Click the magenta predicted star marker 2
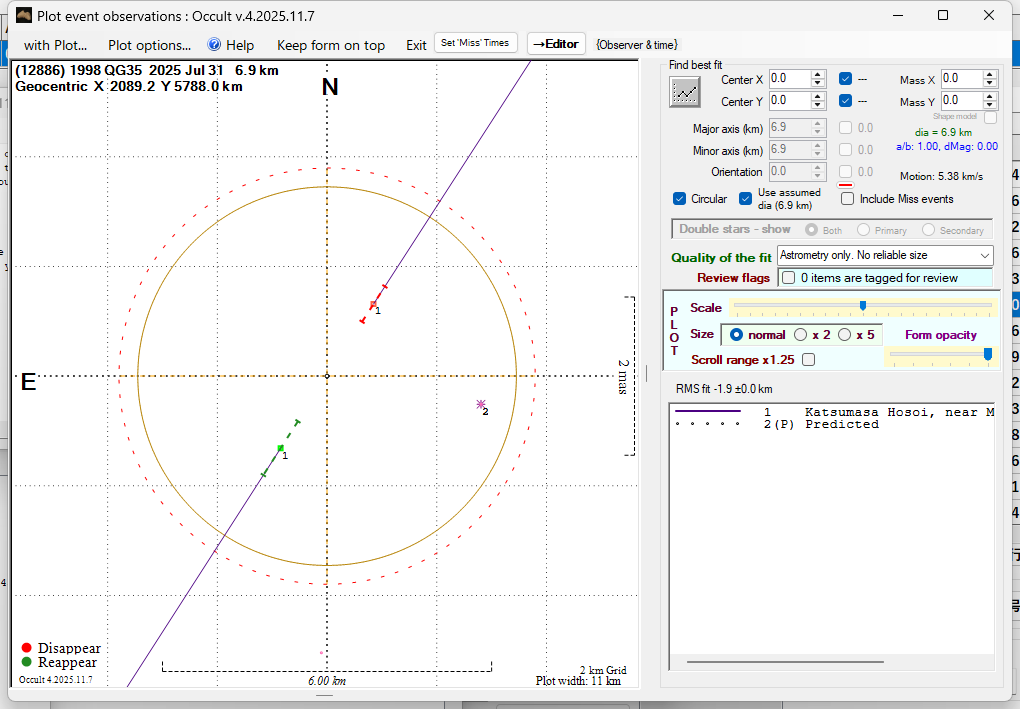 (x=481, y=404)
